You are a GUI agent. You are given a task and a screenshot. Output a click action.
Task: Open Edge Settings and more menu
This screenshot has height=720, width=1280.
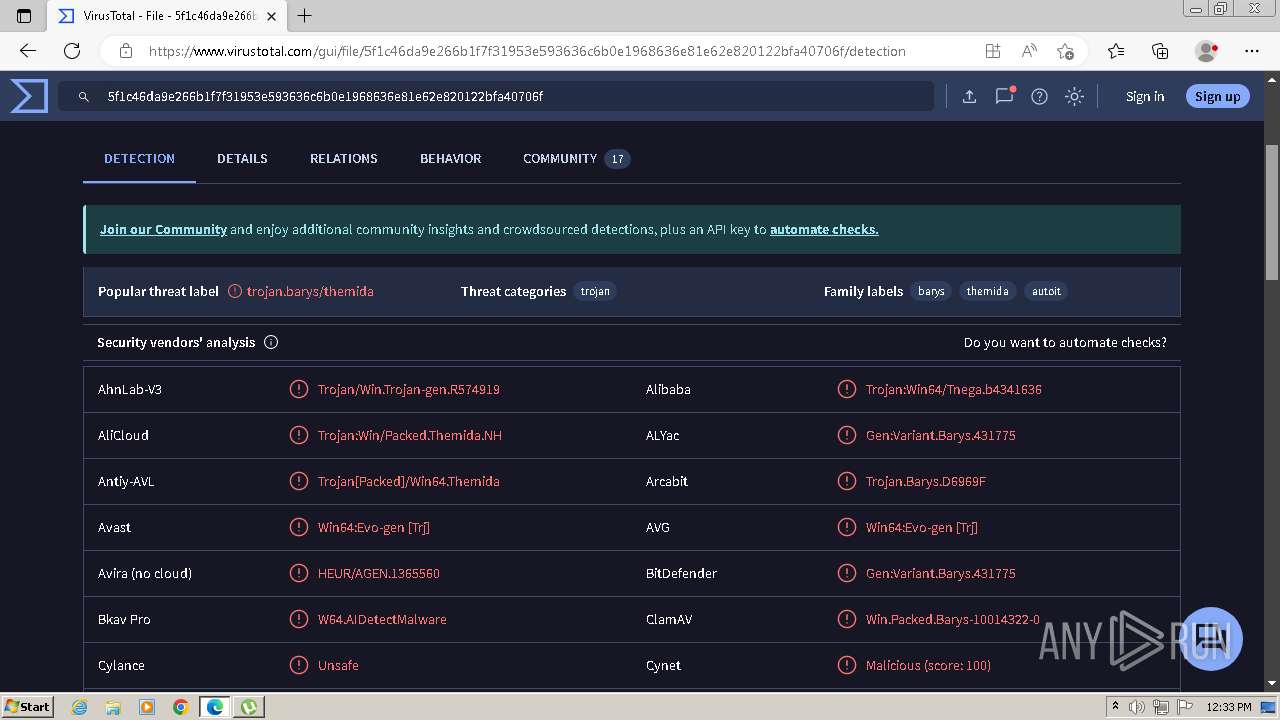coord(1252,51)
